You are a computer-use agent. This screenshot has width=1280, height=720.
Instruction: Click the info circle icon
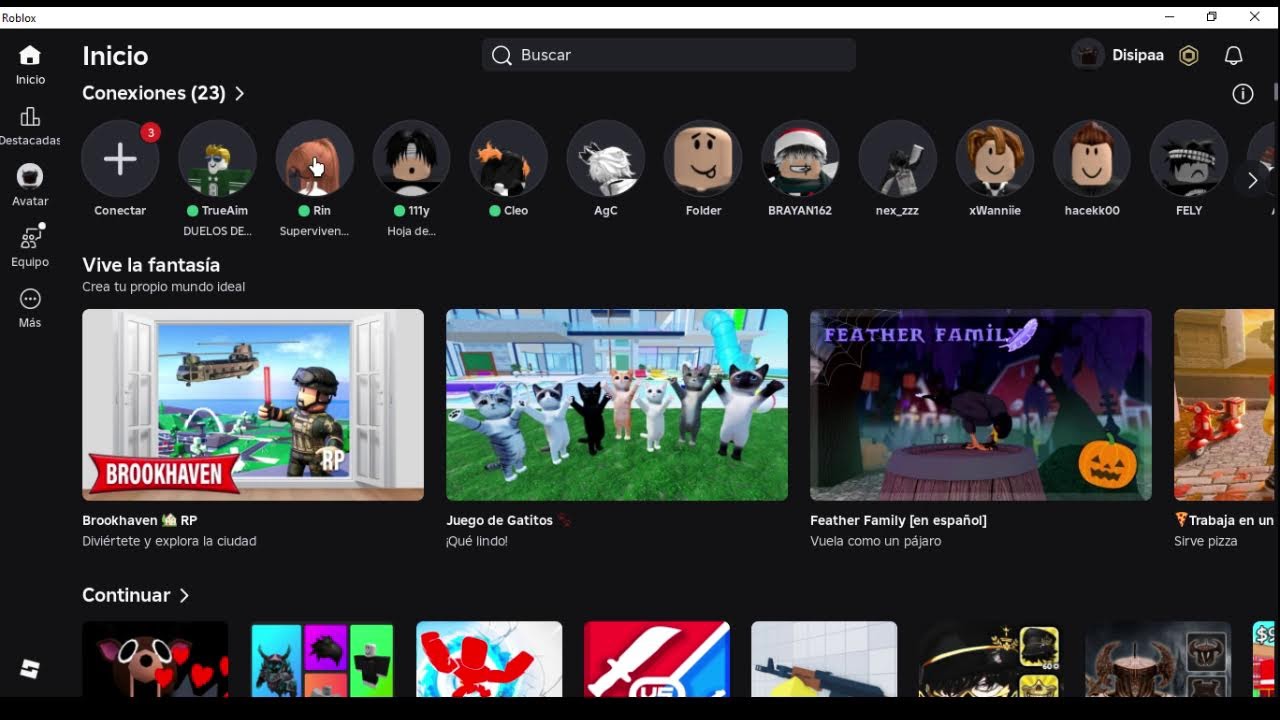click(x=1243, y=94)
